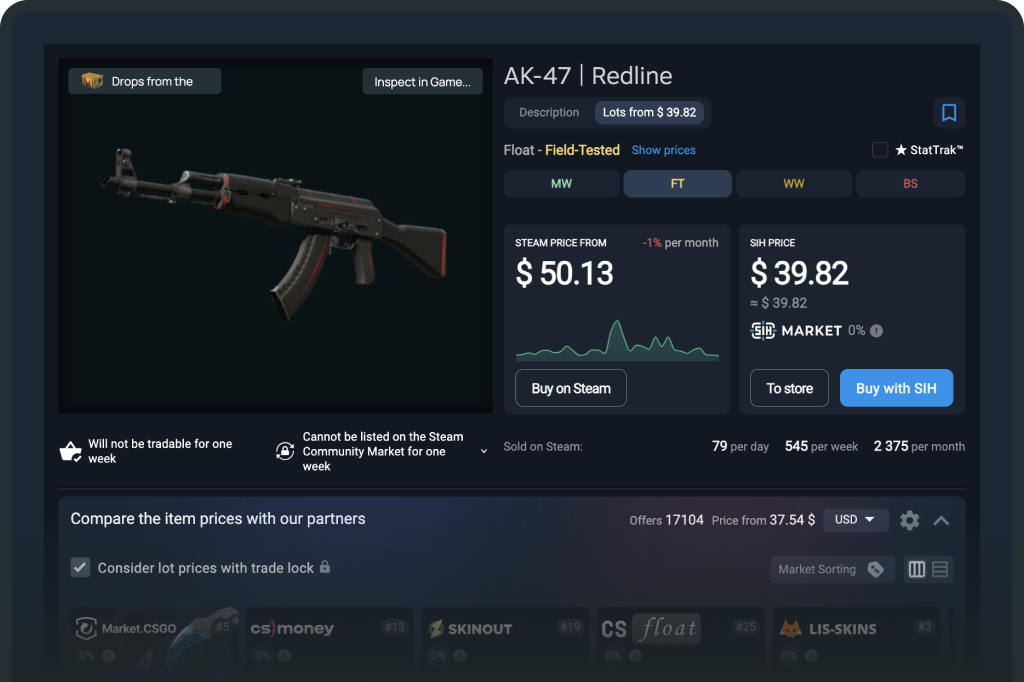Click the Steam price history graph
1024x682 pixels.
click(617, 340)
